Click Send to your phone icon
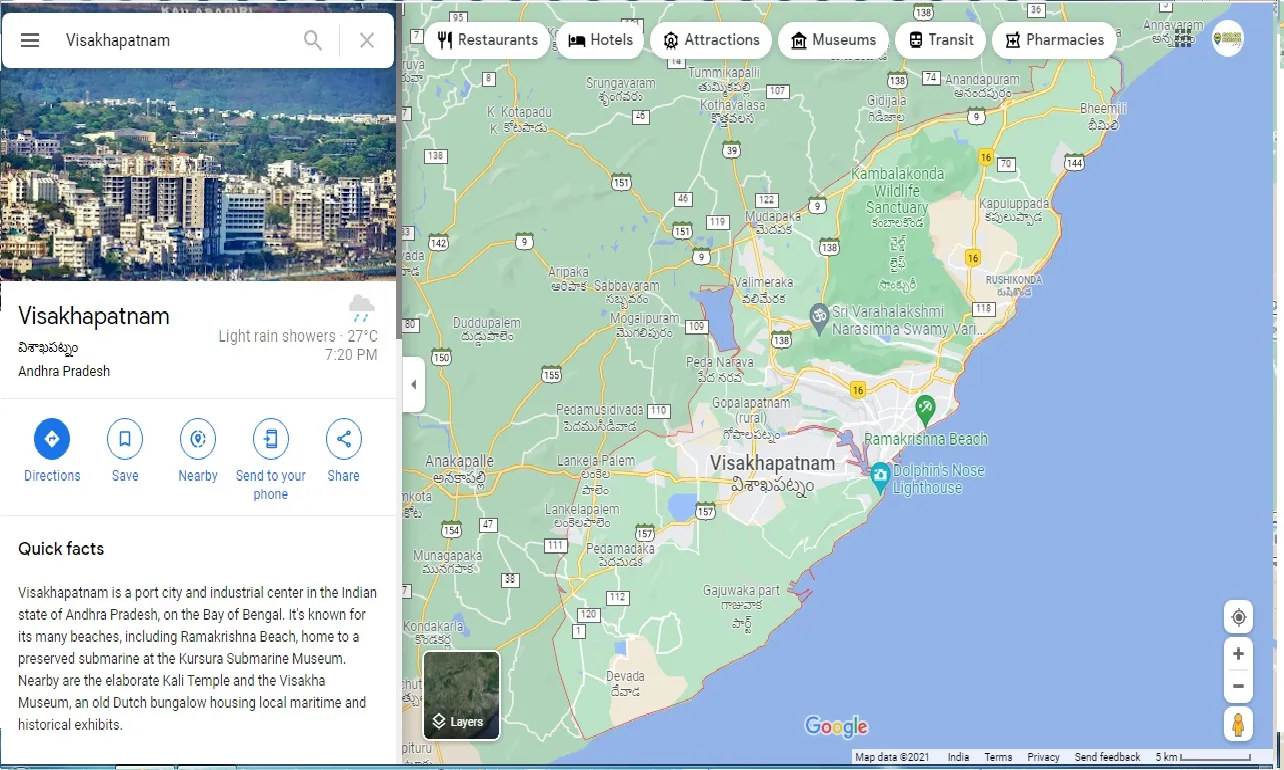 point(271,439)
